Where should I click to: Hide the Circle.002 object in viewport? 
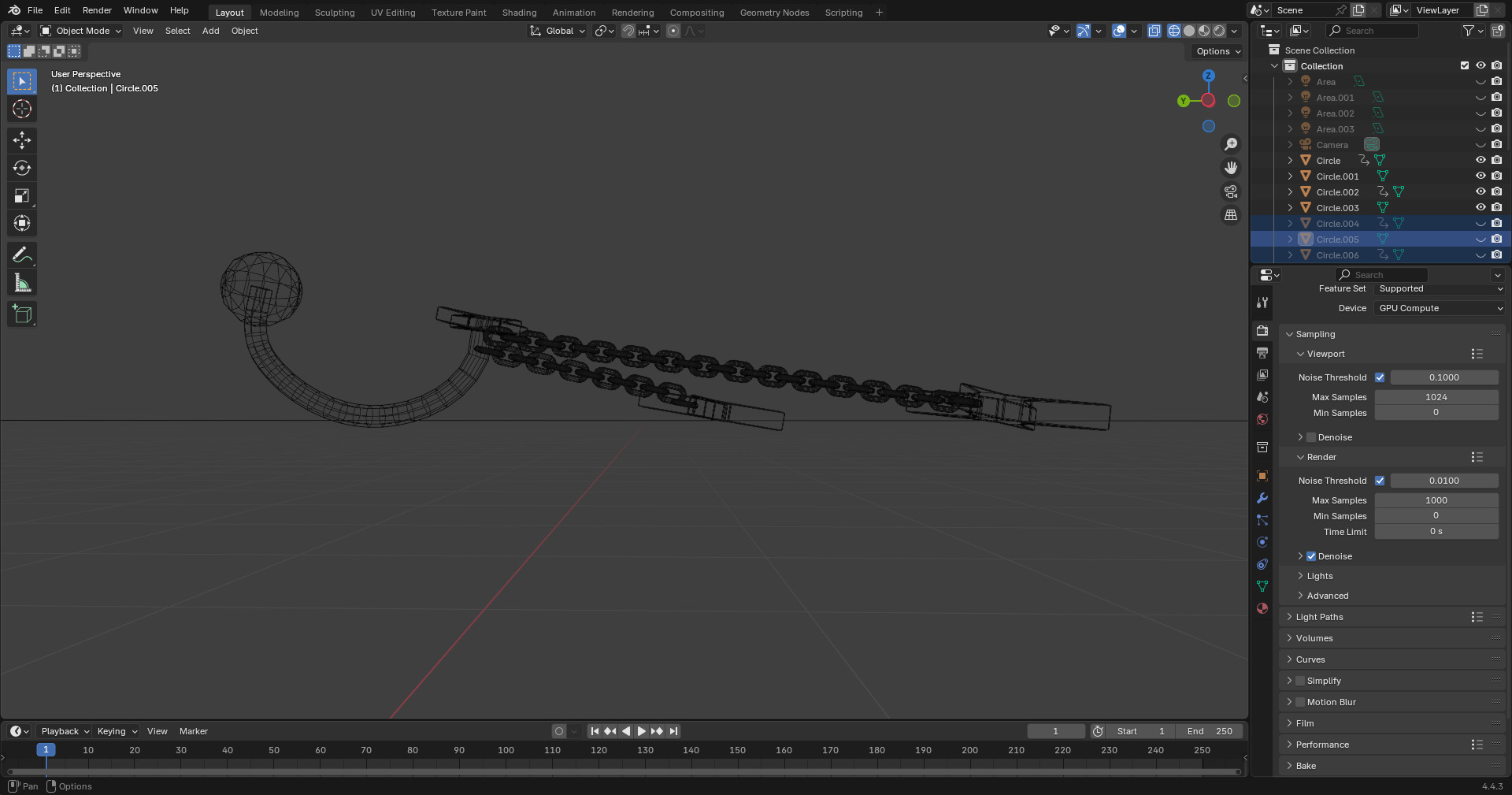click(1480, 191)
